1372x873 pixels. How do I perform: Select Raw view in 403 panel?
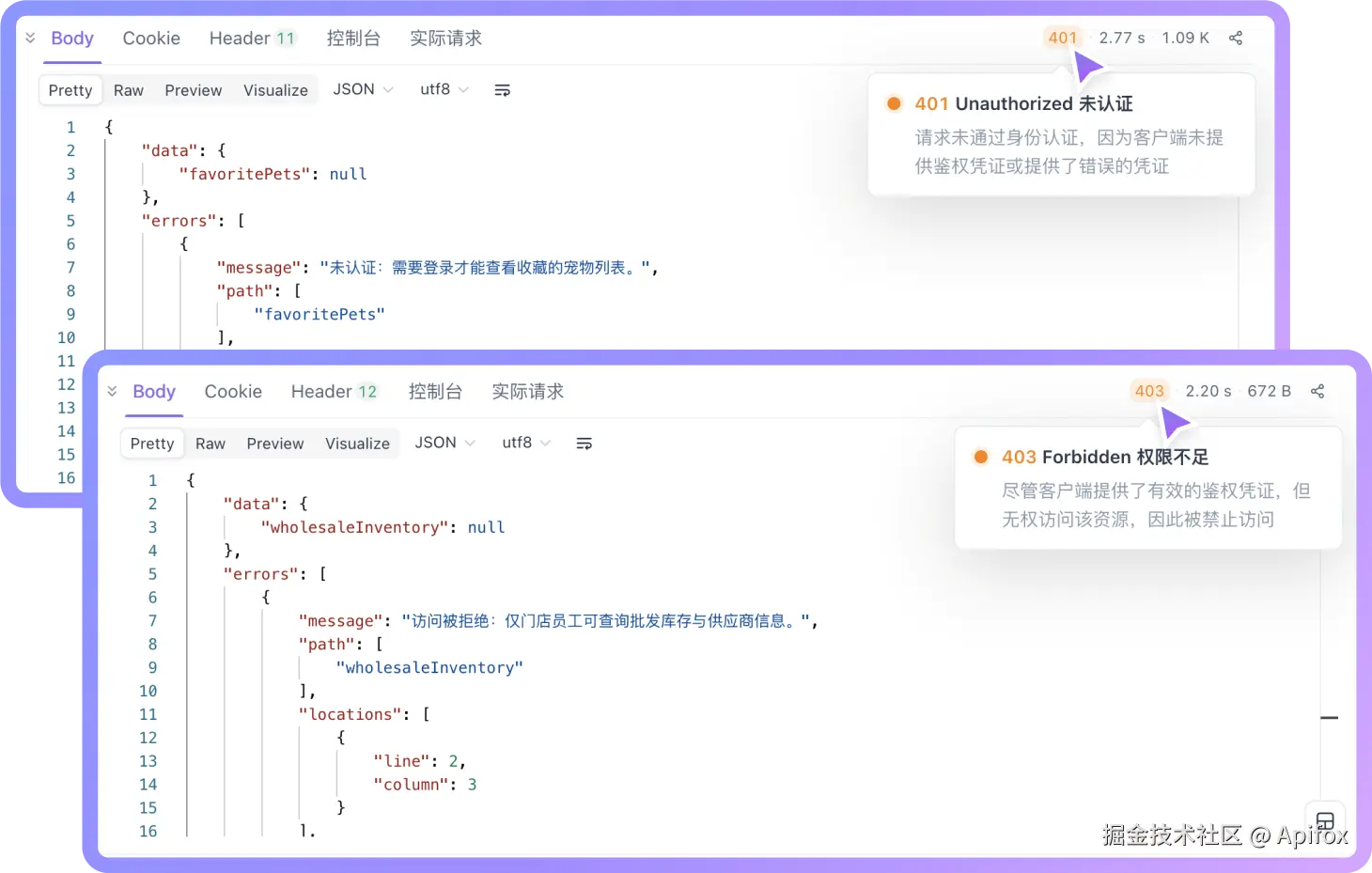(x=210, y=444)
